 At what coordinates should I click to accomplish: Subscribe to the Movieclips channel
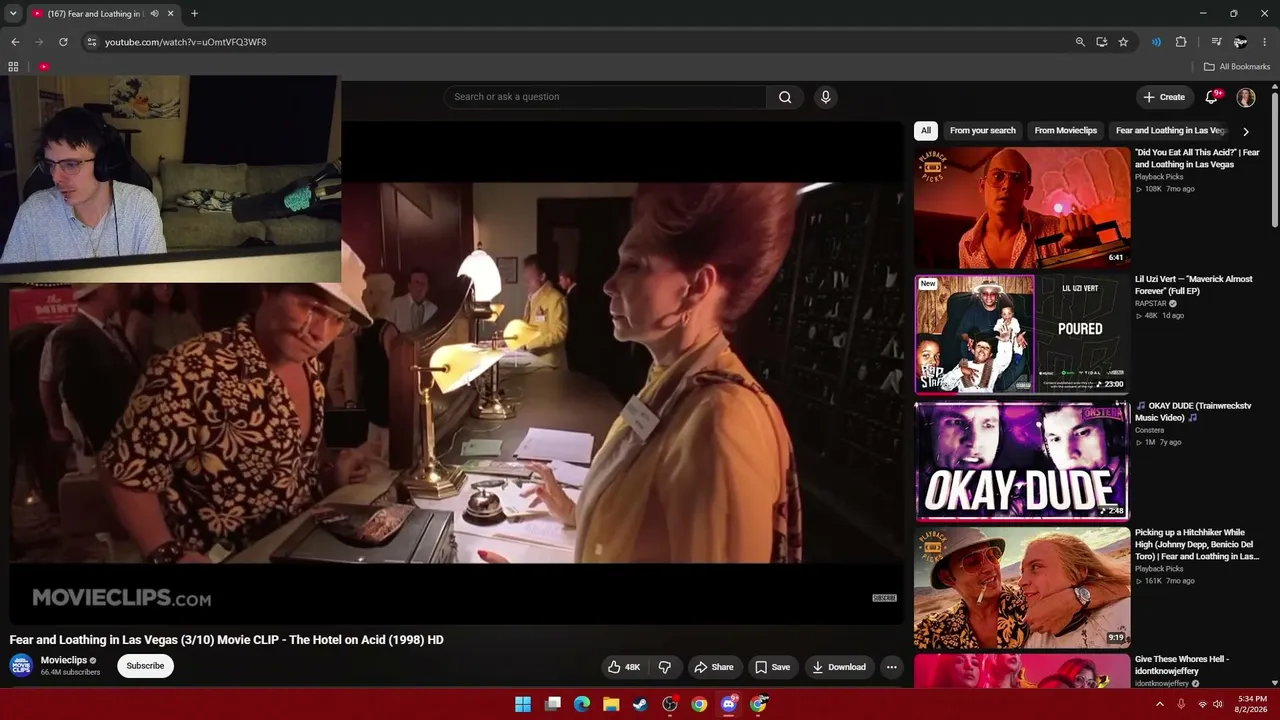(145, 666)
